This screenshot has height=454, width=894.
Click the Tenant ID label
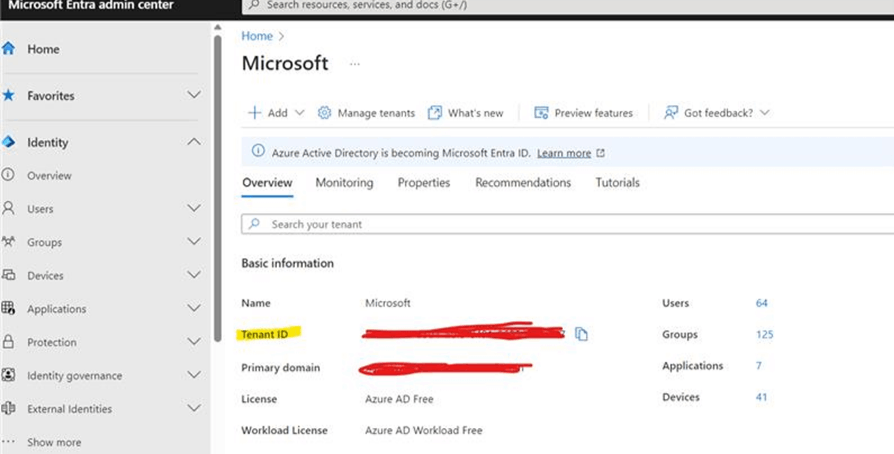[x=265, y=334]
